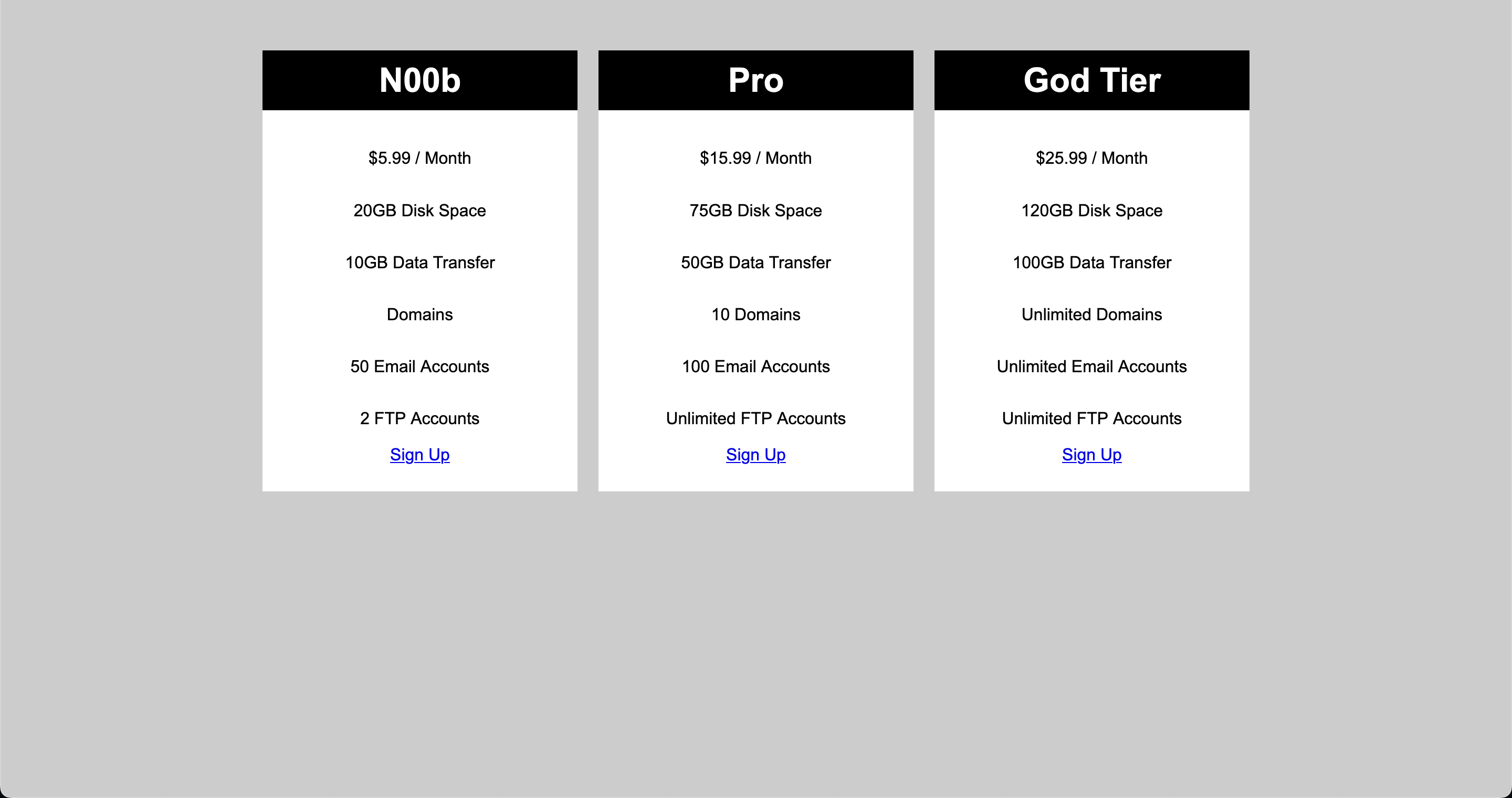Click N00b email accounts feature
Image resolution: width=1512 pixels, height=798 pixels.
419,366
